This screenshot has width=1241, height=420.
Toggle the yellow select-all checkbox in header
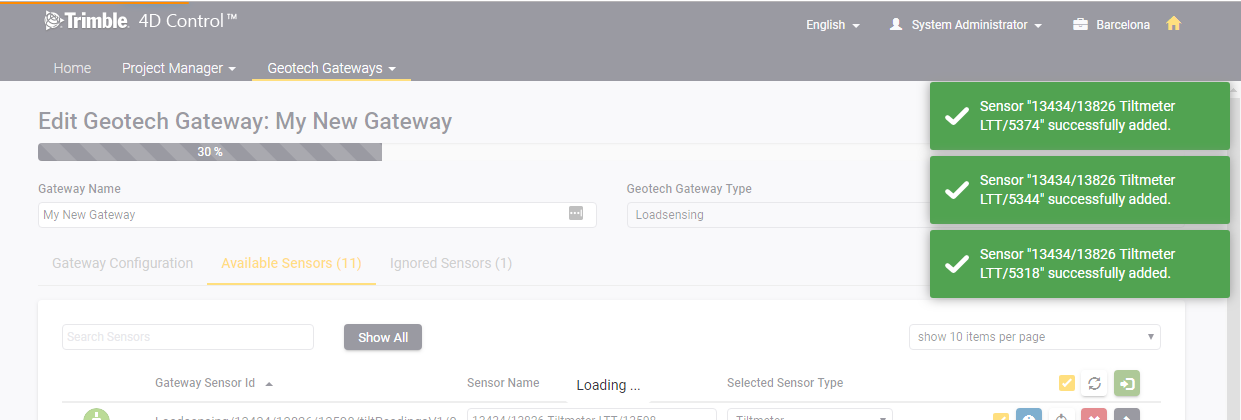(1067, 383)
